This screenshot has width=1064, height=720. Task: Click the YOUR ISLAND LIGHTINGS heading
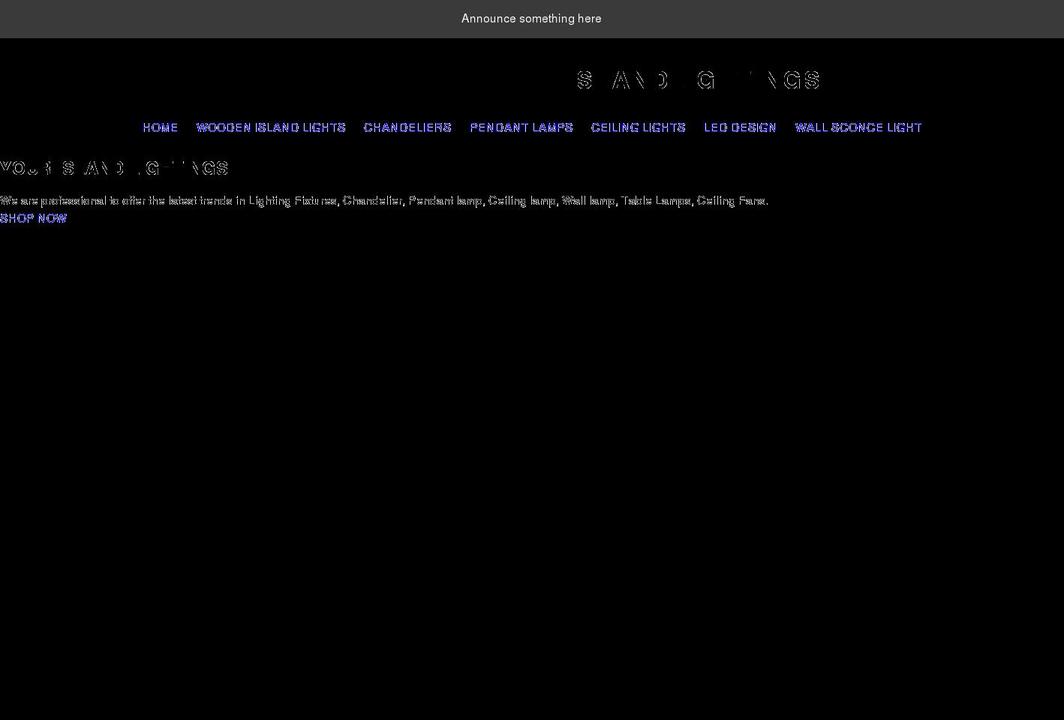coord(114,167)
